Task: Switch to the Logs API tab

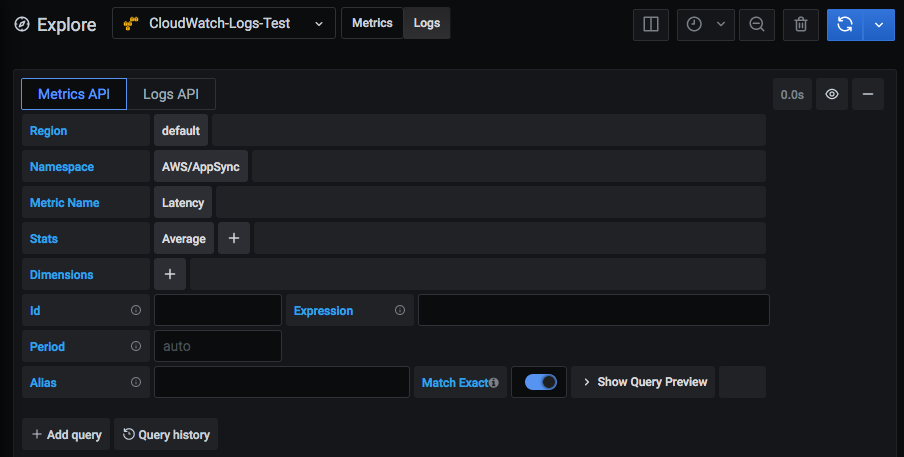Action: [171, 94]
